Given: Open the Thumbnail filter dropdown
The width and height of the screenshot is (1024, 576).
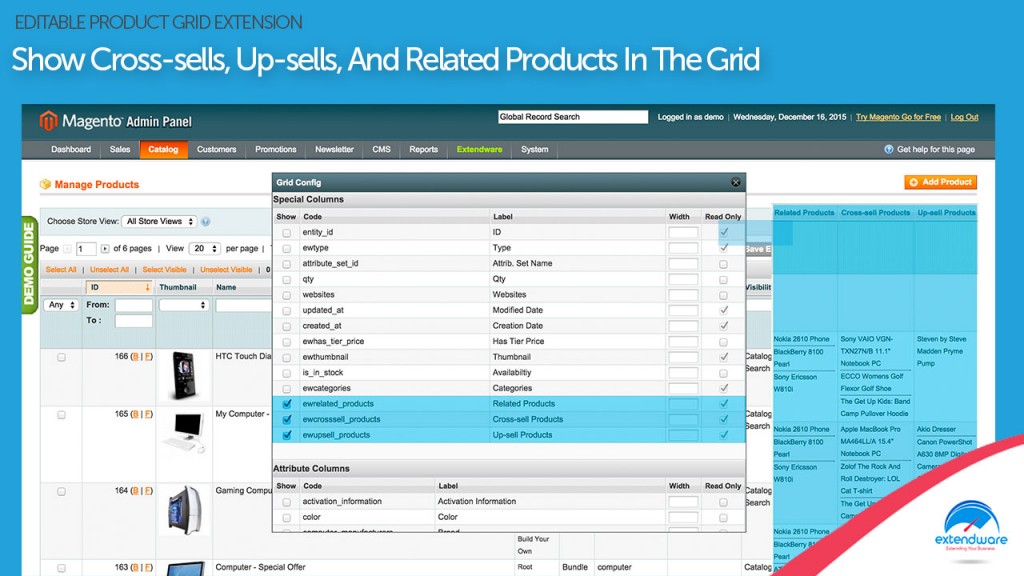Looking at the screenshot, I should 184,305.
